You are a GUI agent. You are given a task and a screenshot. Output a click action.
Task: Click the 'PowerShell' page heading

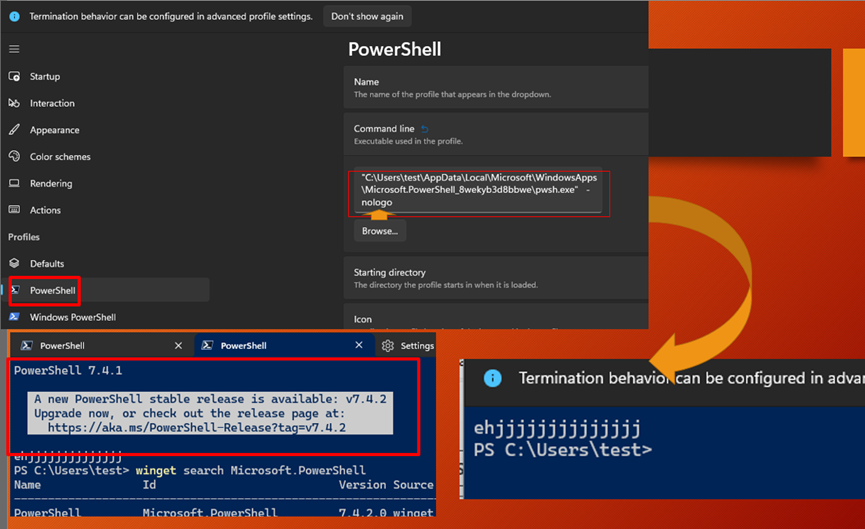[x=394, y=49]
